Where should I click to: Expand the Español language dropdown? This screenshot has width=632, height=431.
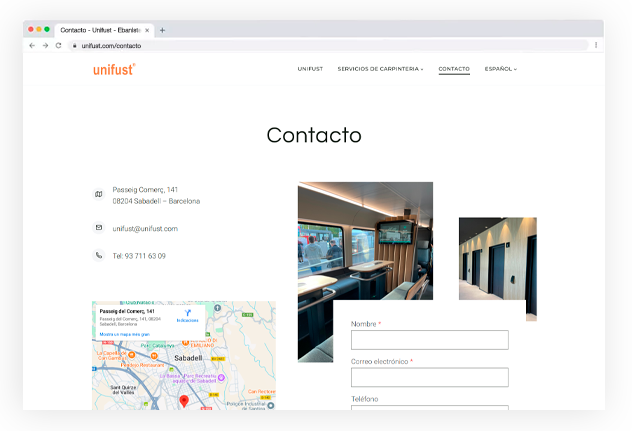pyautogui.click(x=501, y=69)
